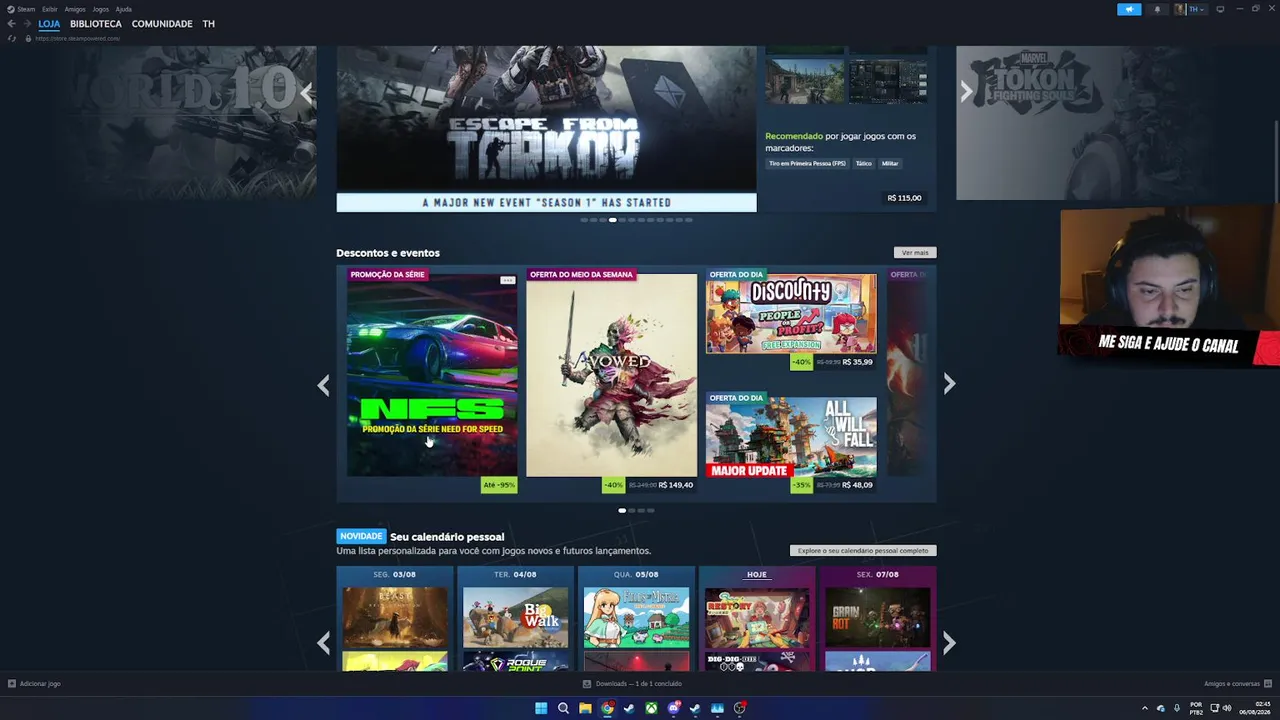
Task: Open the Exibir menu
Action: click(x=49, y=9)
